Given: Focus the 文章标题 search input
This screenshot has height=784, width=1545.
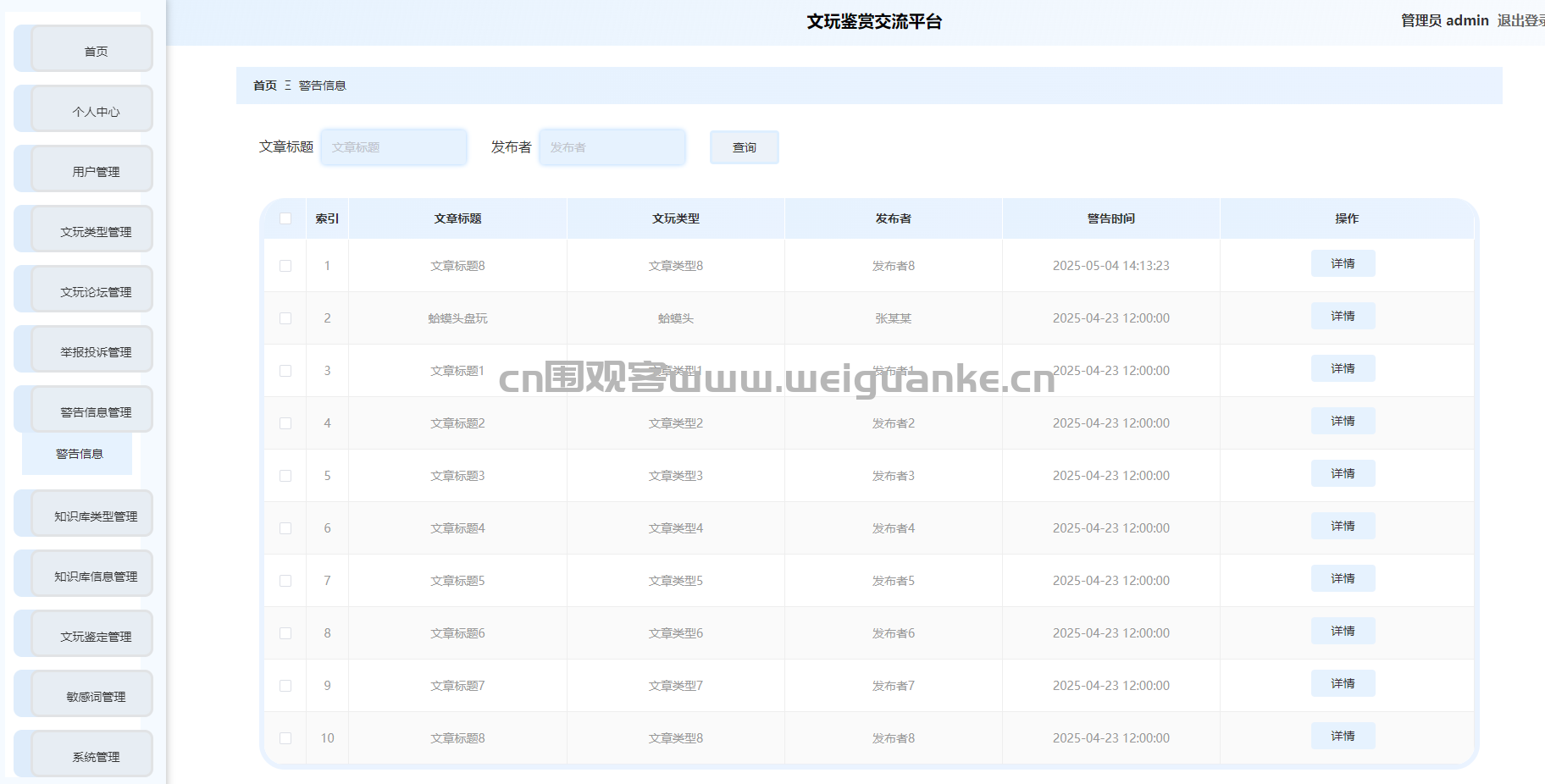Looking at the screenshot, I should click(x=394, y=147).
